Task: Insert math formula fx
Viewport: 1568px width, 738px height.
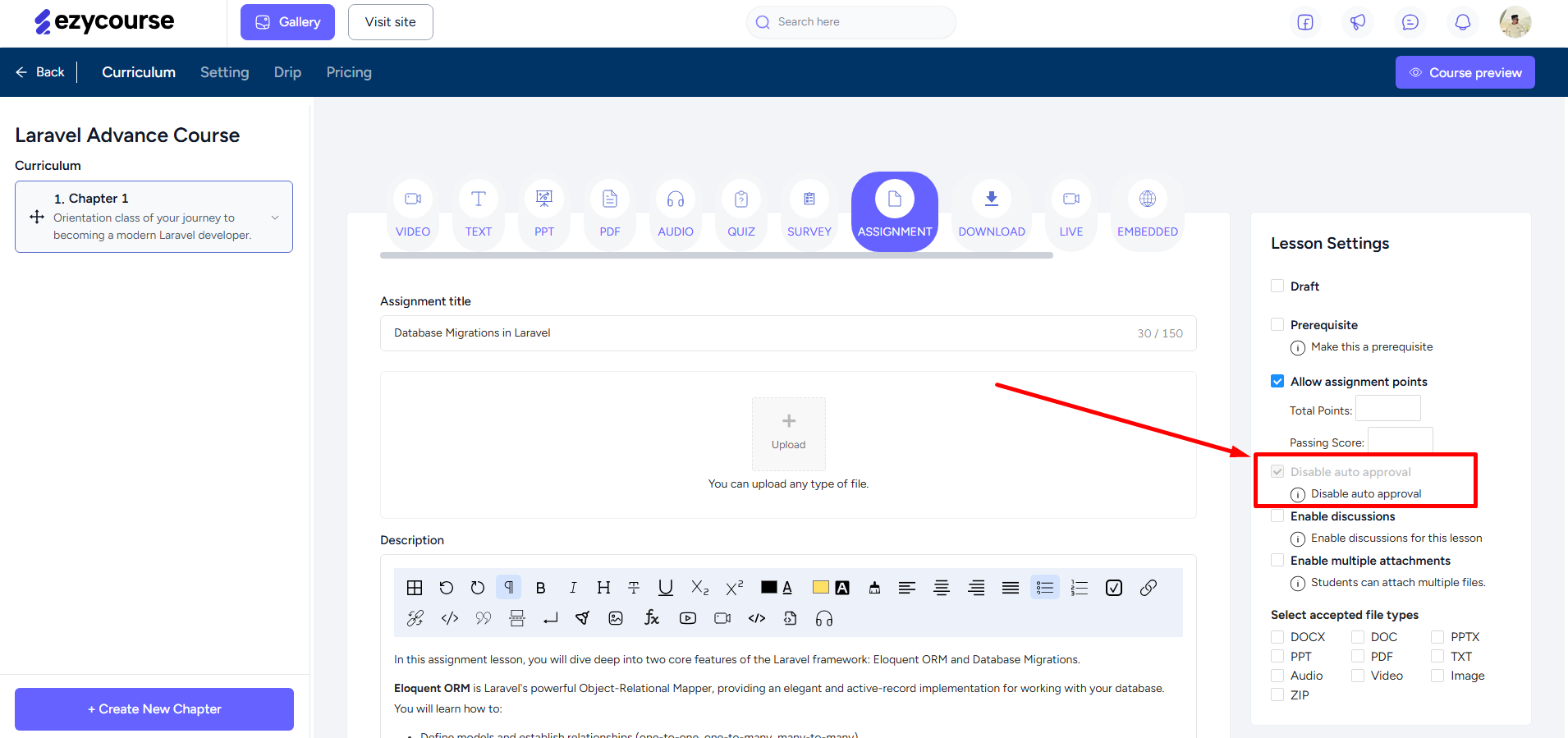Action: tap(652, 618)
